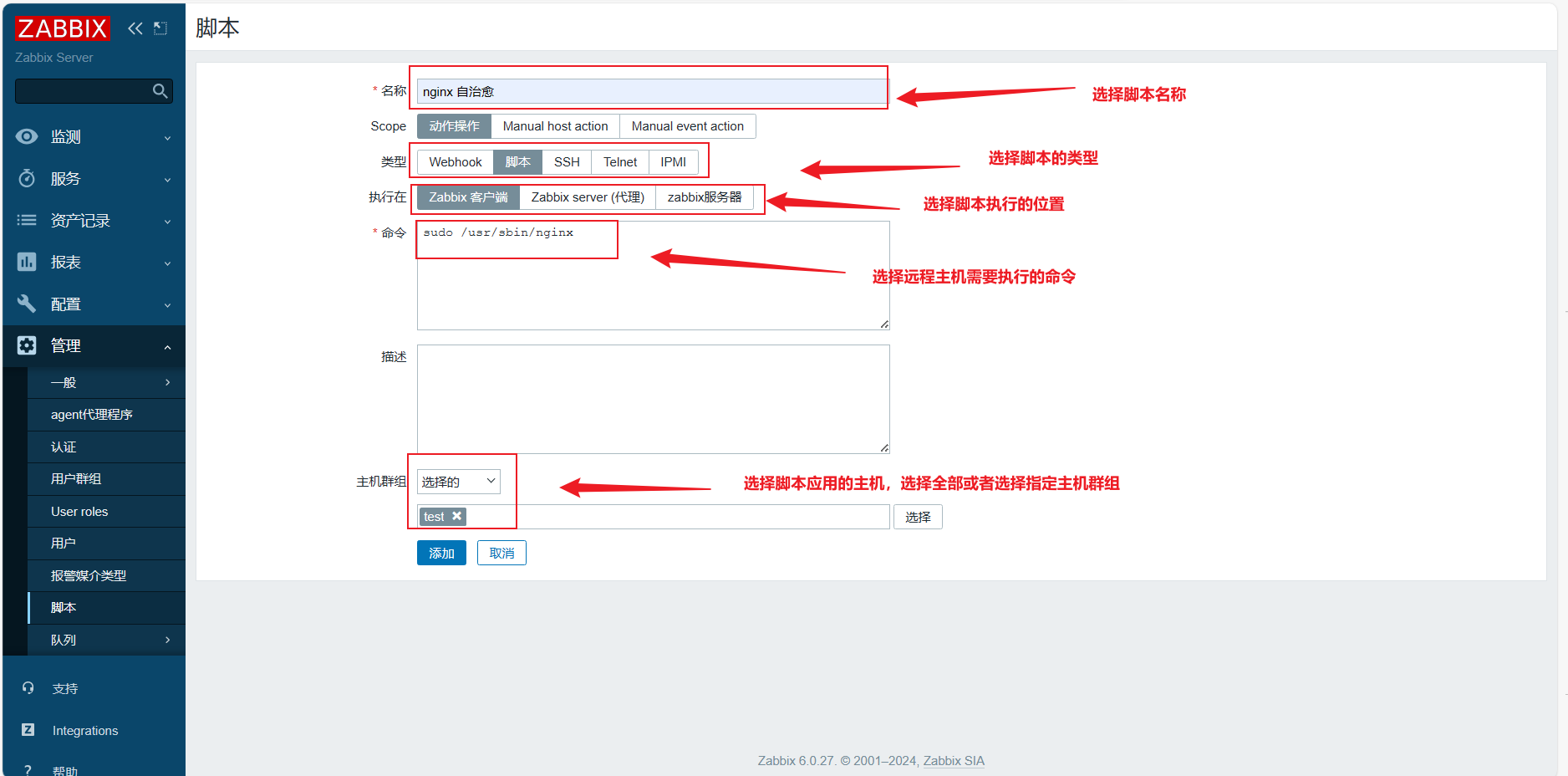
Task: Click the gear icon for 管理
Action: 27,345
